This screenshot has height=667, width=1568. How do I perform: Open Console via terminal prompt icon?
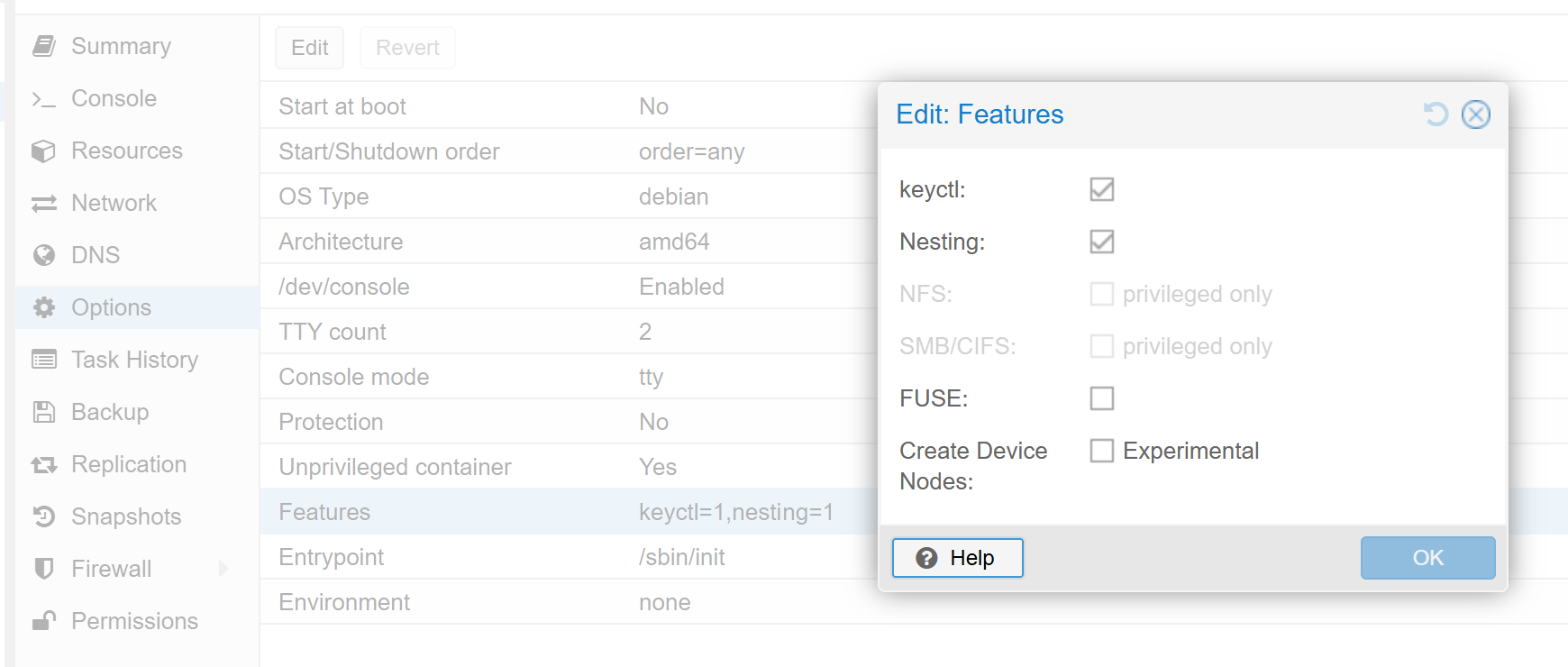click(x=44, y=98)
